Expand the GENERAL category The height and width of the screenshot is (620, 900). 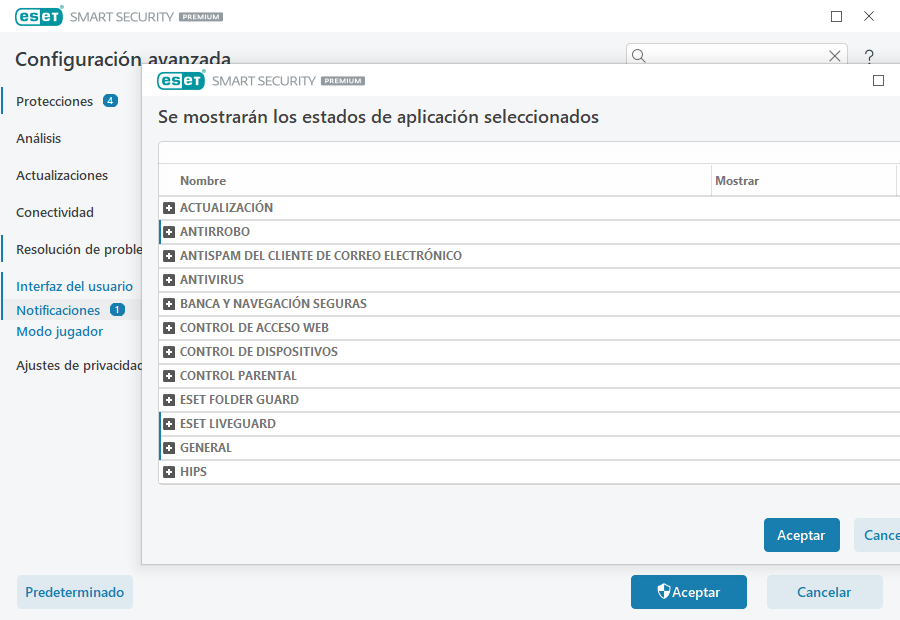point(168,447)
